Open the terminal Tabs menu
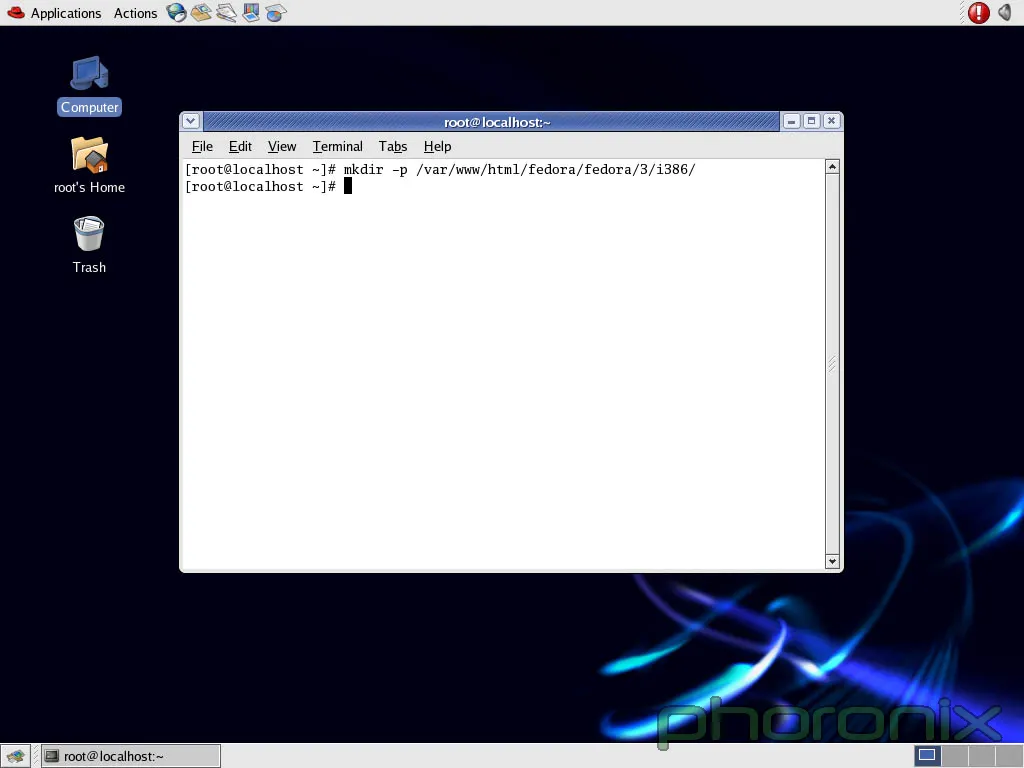Image resolution: width=1024 pixels, height=768 pixels. (393, 146)
